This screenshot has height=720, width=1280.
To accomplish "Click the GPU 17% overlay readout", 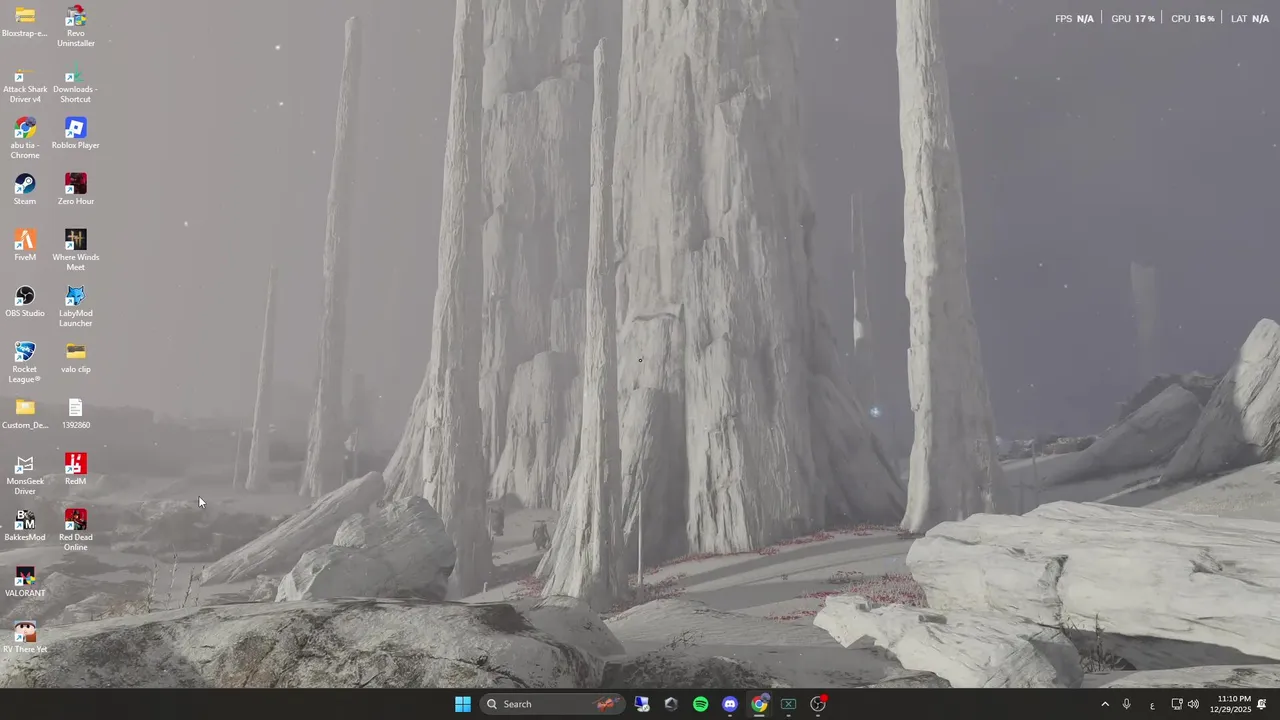I will 1133,18.
